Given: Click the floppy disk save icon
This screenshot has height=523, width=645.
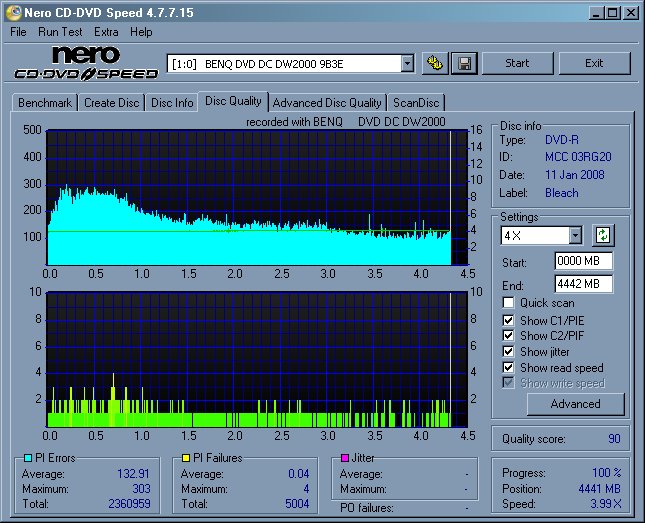Looking at the screenshot, I should click(464, 63).
